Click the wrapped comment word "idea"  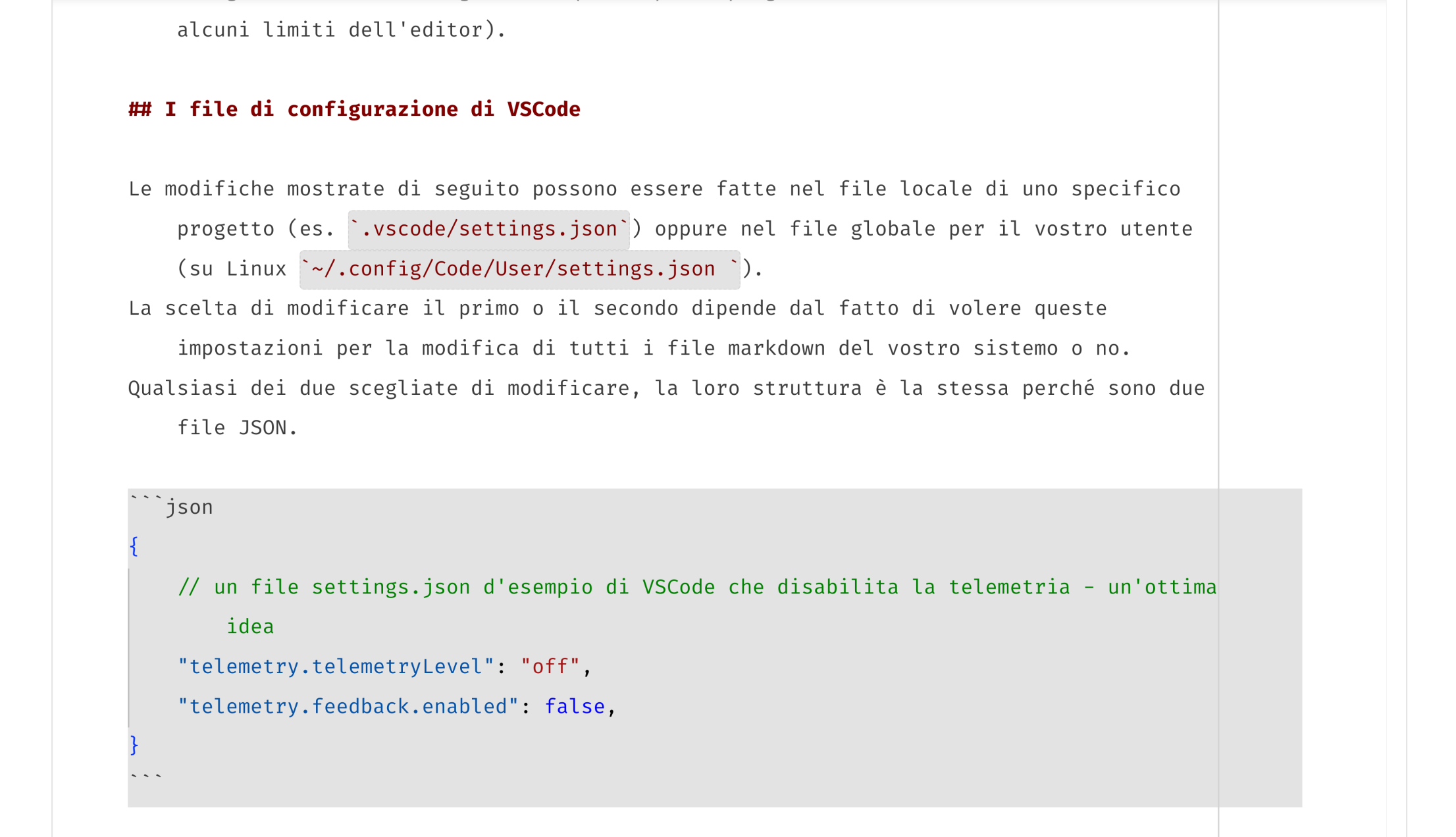click(250, 626)
